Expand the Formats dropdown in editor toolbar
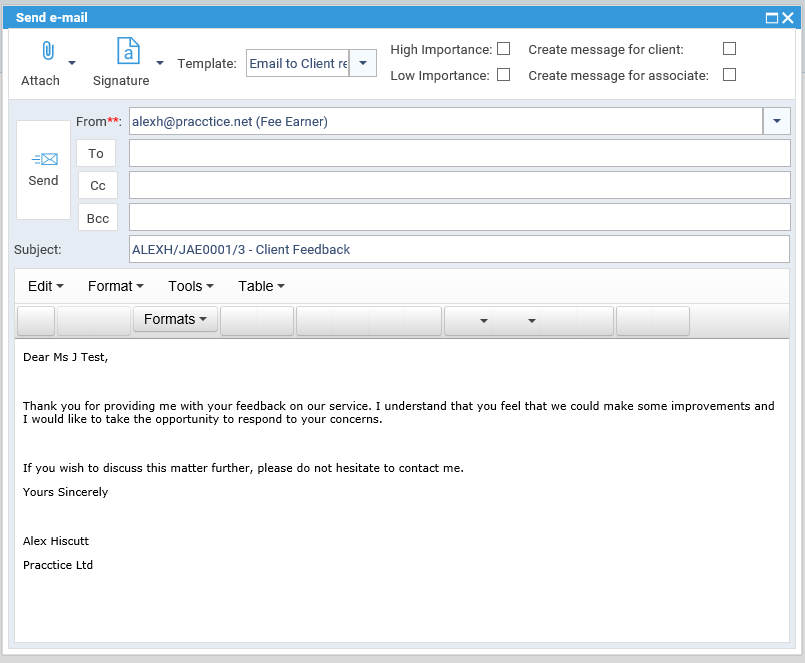 point(175,319)
